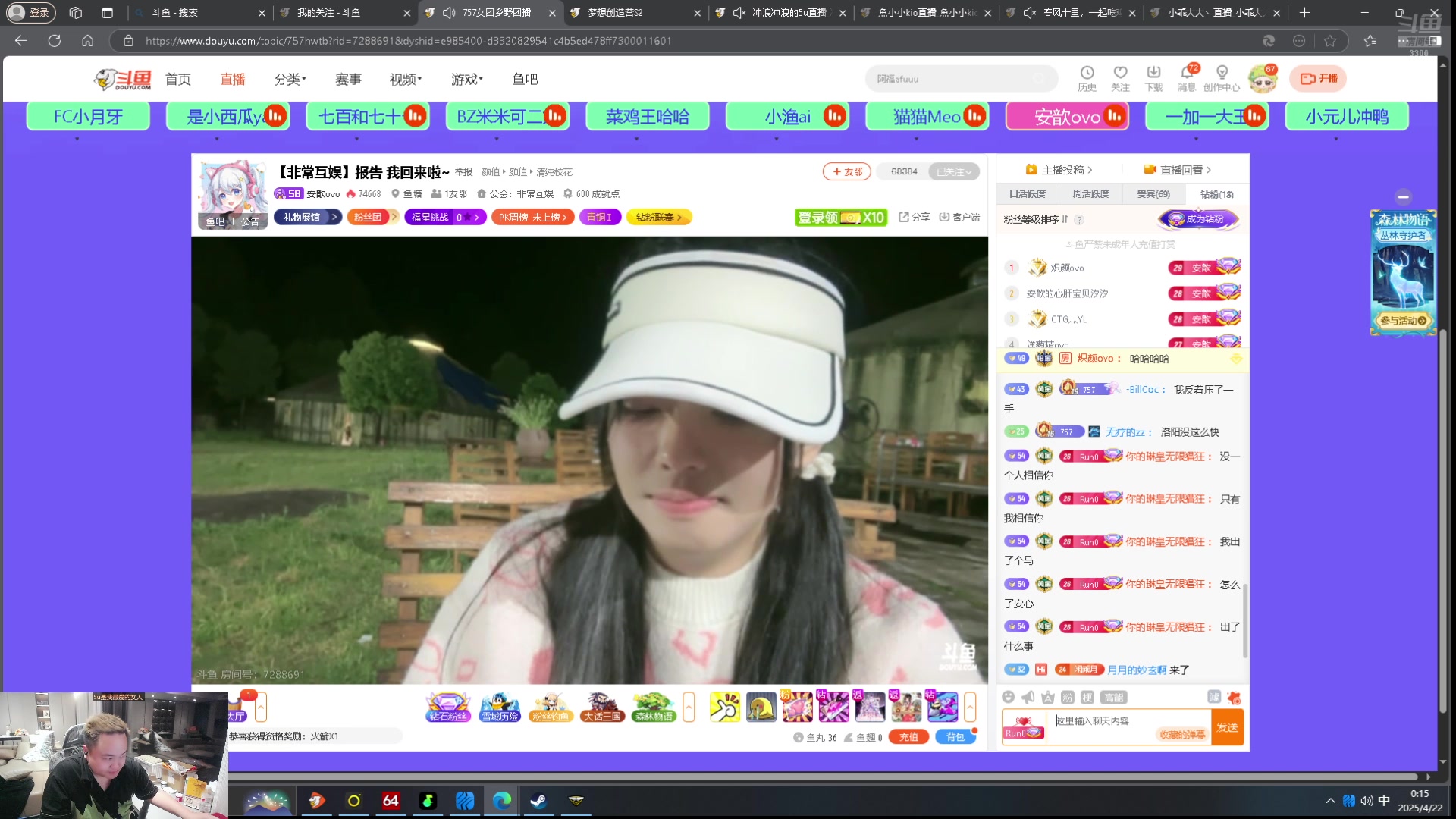1456x819 pixels.
Task: Switch to 周活跃度 tab
Action: pyautogui.click(x=1090, y=194)
